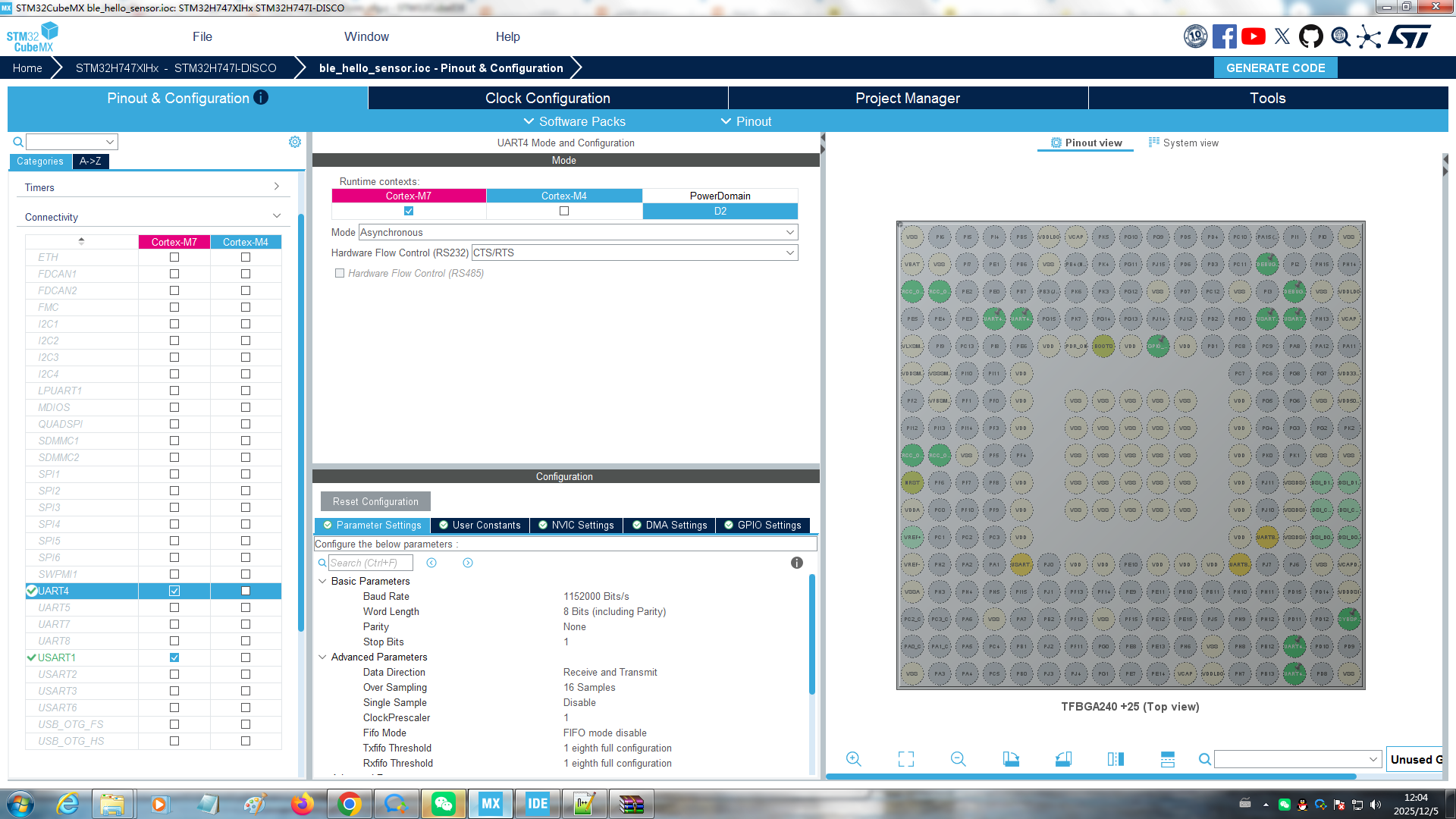Go to previous parameter search result
The image size is (1456, 819).
[431, 563]
